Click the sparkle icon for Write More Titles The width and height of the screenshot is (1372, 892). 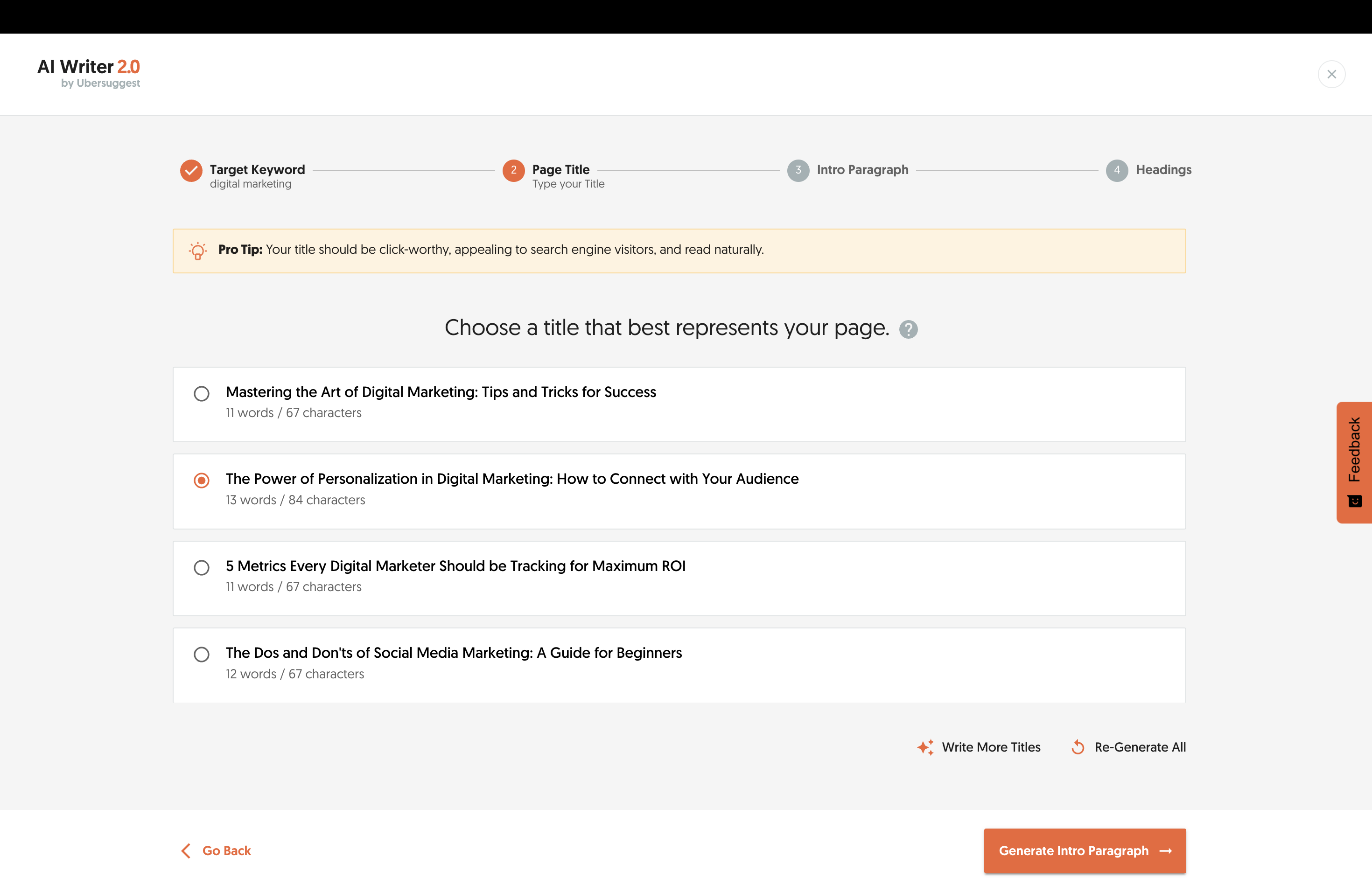(925, 747)
